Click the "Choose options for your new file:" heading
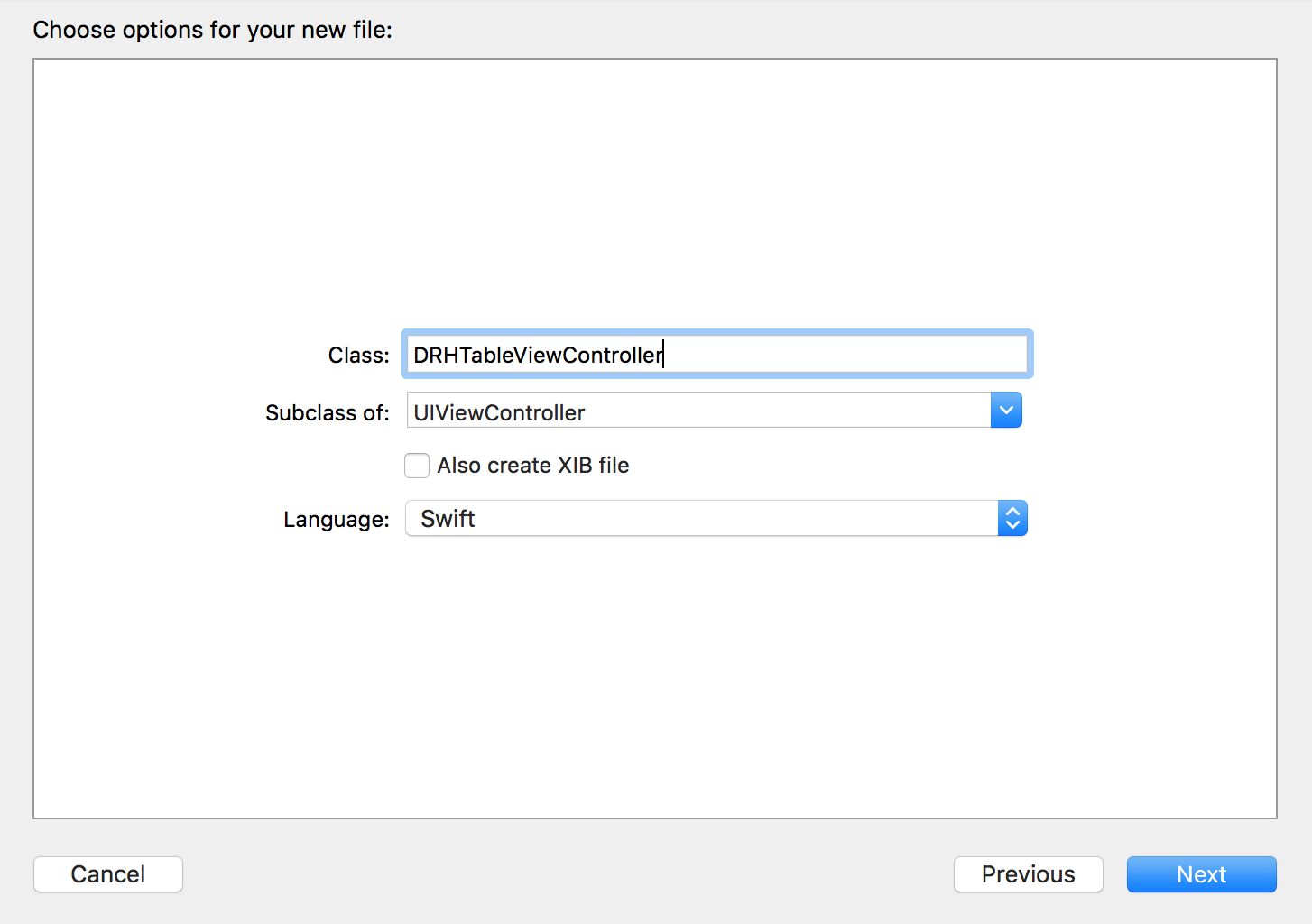This screenshot has width=1312, height=924. coord(213,30)
